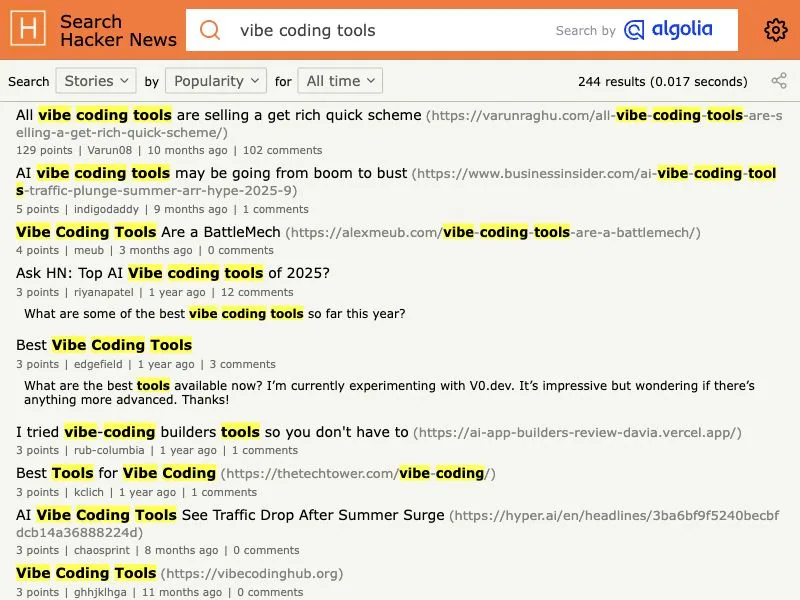This screenshot has width=800, height=600.
Task: Open the Popularity sort dropdown
Action: coord(216,81)
